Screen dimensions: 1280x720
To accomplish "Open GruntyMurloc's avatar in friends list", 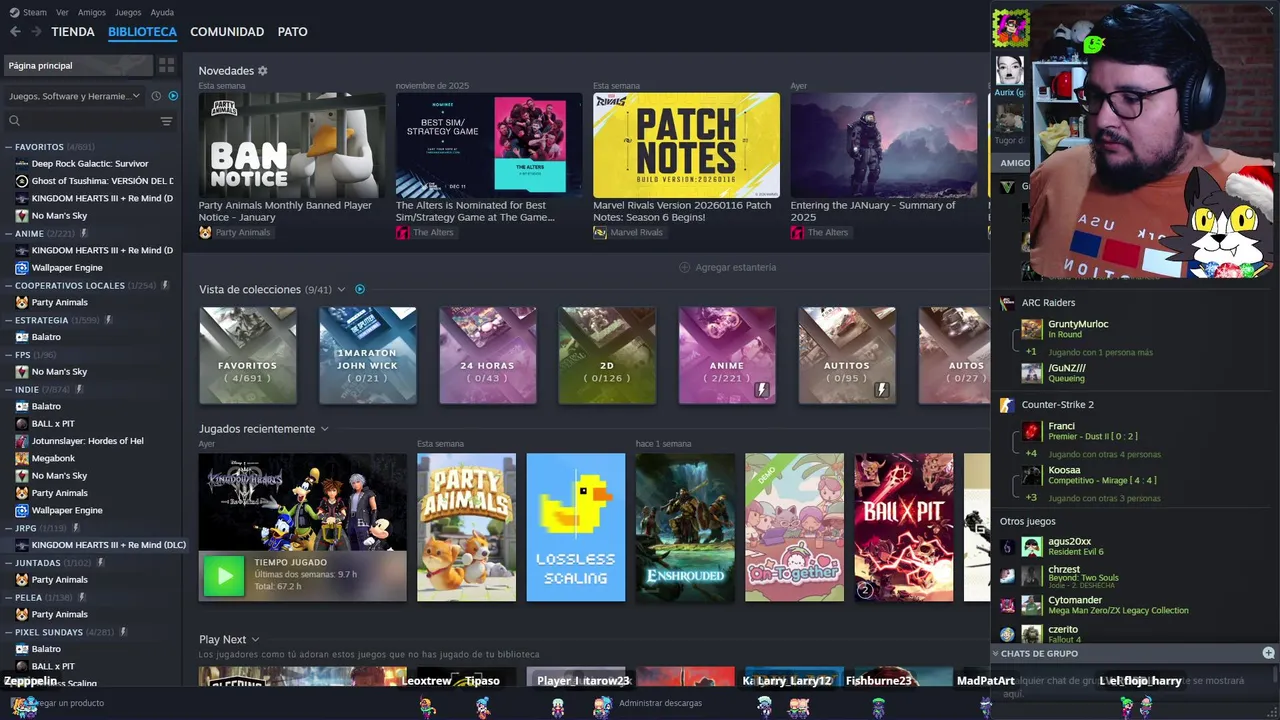I will click(x=1031, y=329).
